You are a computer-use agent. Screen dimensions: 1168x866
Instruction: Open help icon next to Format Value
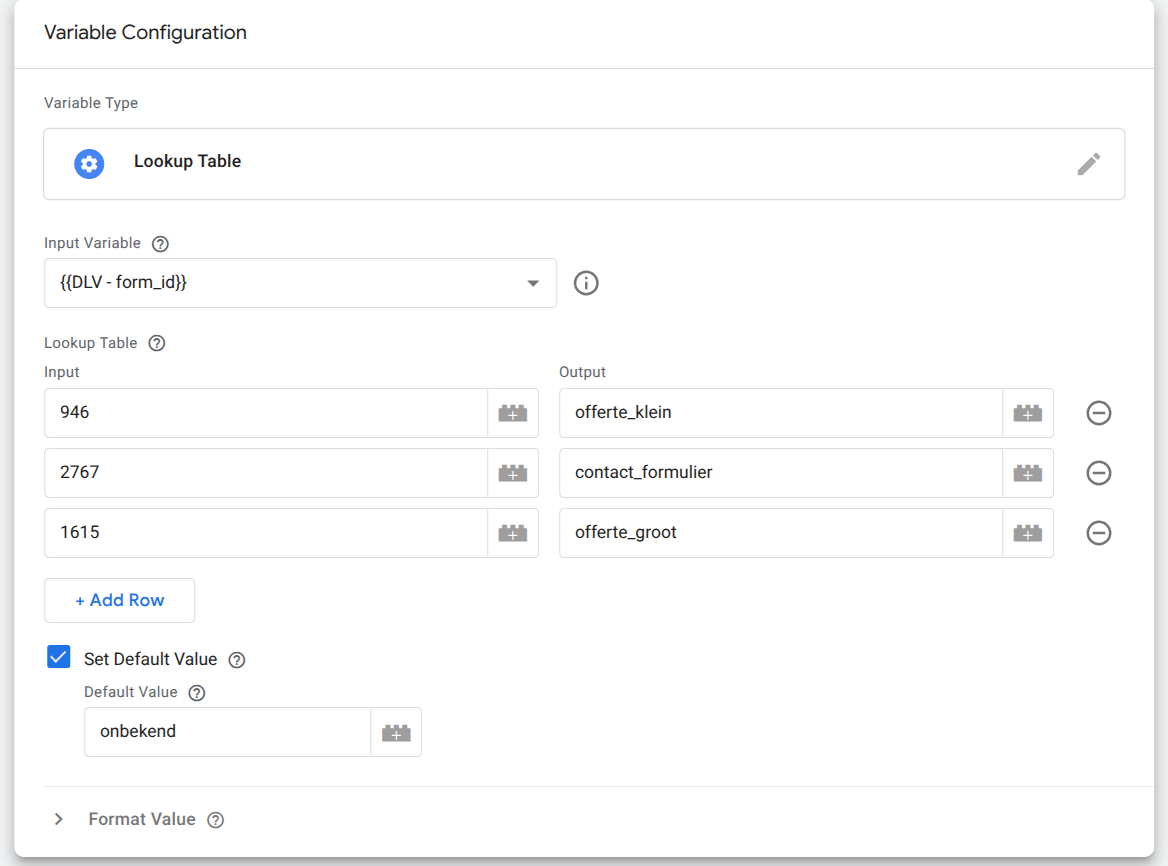click(x=215, y=820)
